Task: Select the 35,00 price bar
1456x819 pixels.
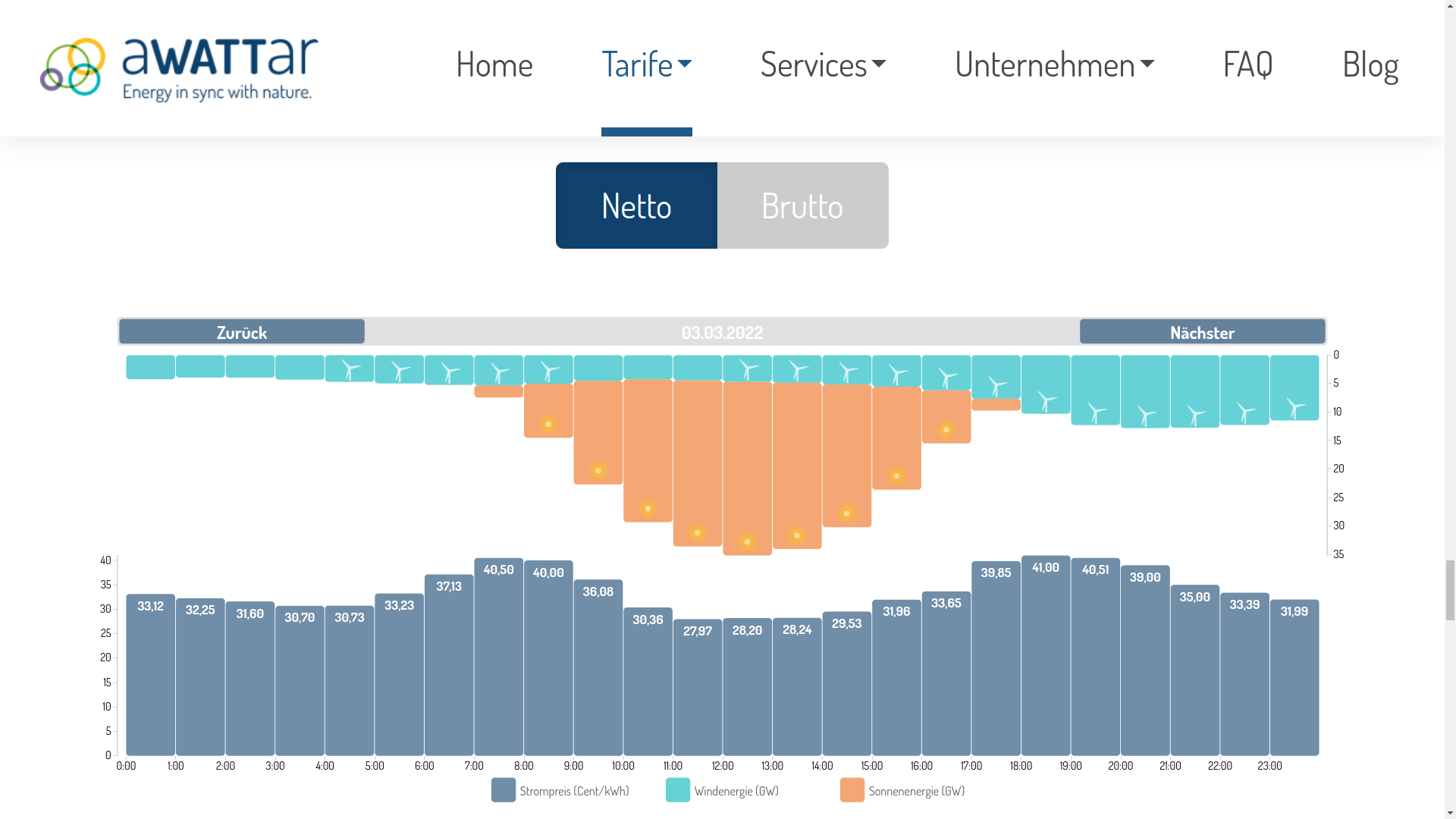Action: tap(1195, 670)
